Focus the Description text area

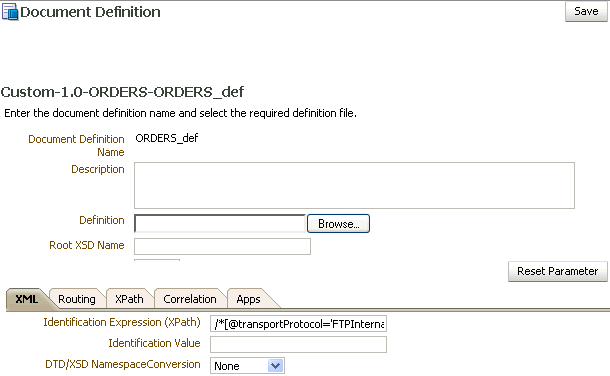tap(354, 185)
